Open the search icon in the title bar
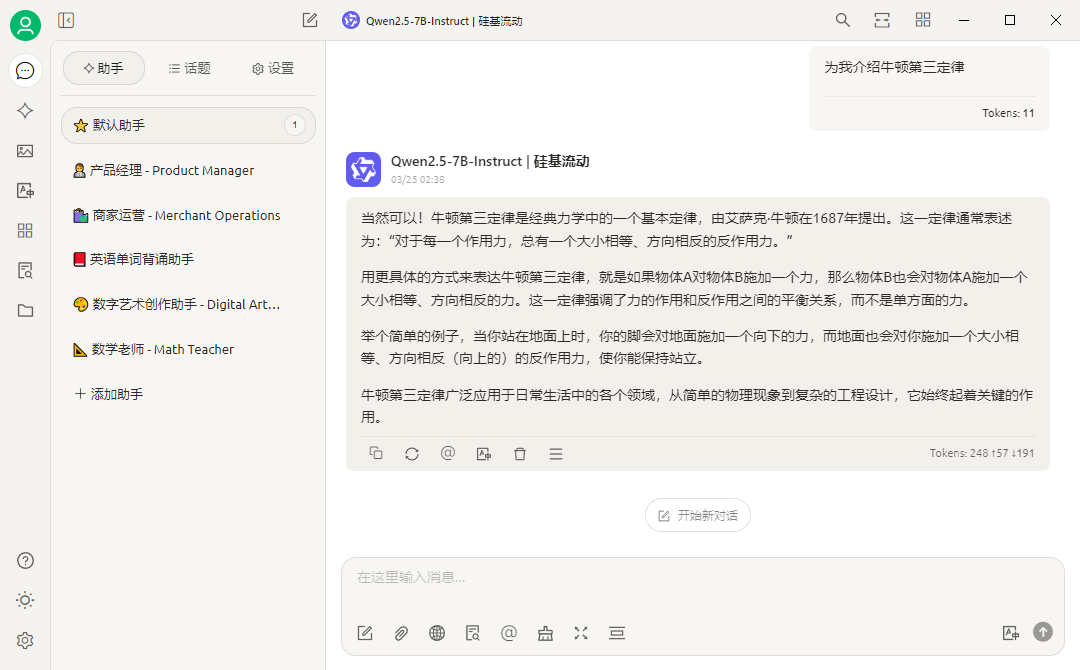 (x=842, y=19)
